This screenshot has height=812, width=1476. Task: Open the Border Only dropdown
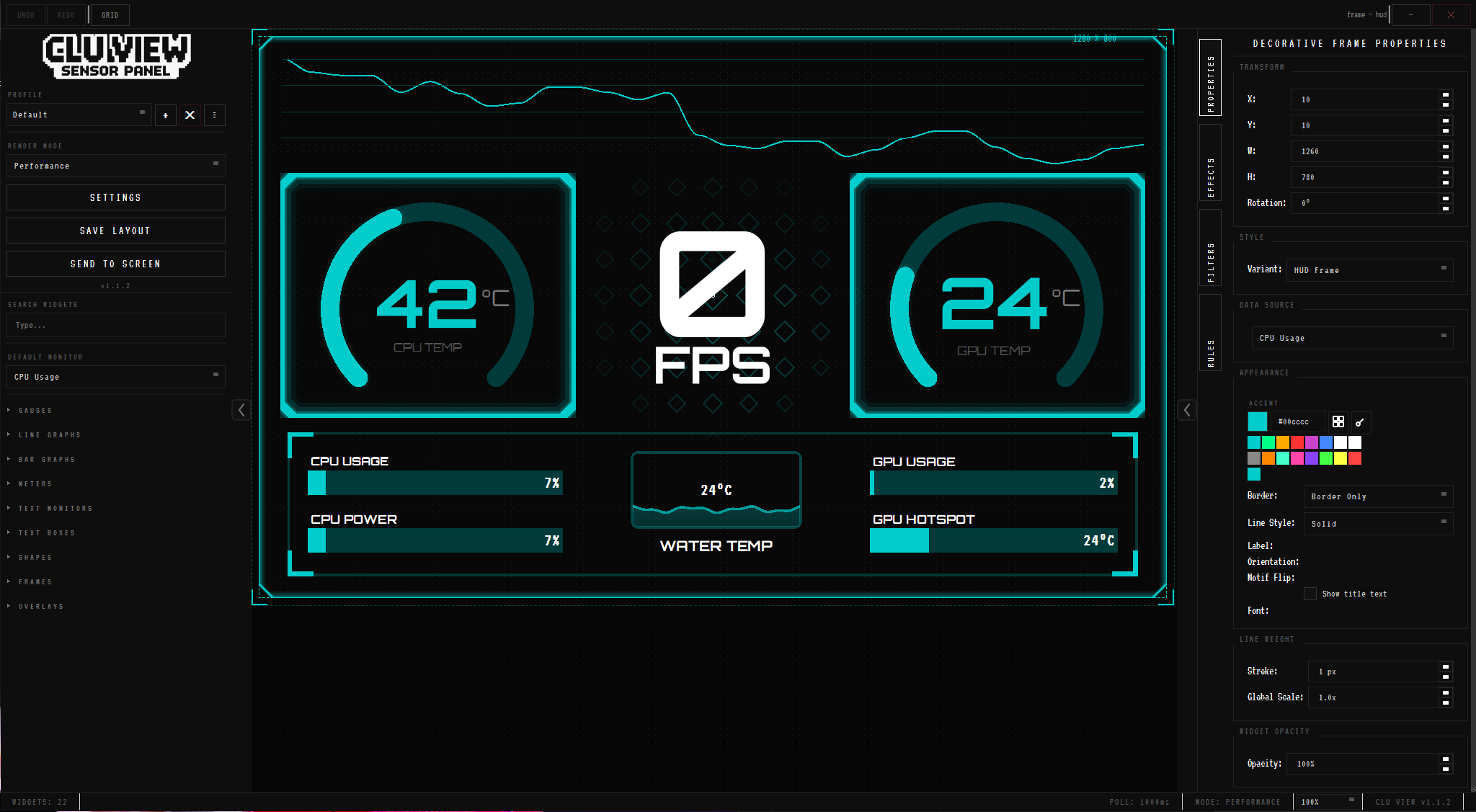pos(1378,496)
